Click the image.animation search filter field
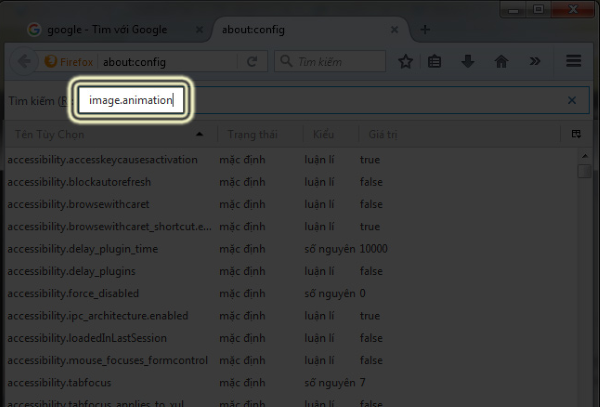 [x=132, y=100]
